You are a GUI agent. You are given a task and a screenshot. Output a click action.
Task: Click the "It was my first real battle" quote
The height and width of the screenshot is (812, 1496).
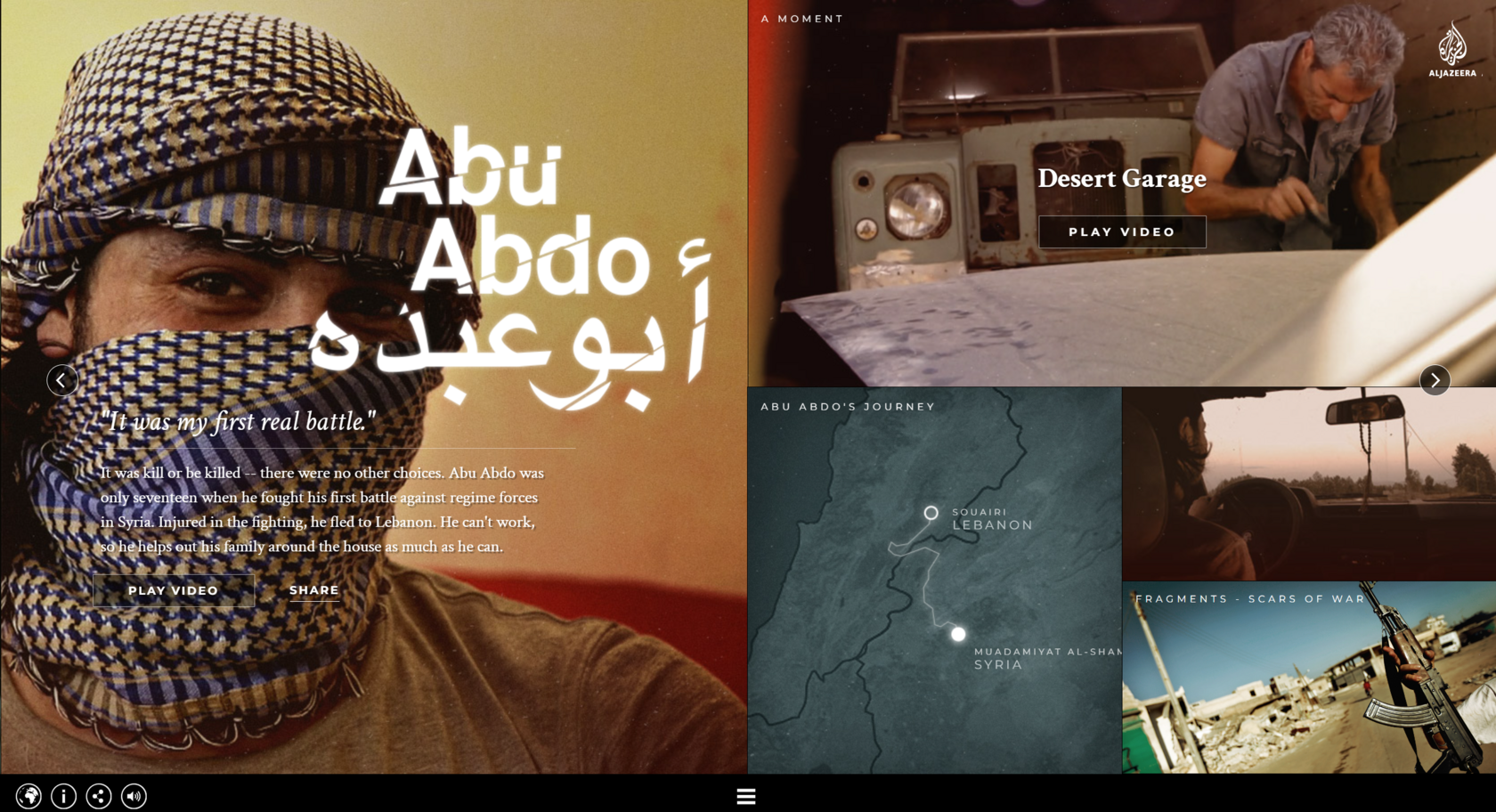(x=238, y=421)
